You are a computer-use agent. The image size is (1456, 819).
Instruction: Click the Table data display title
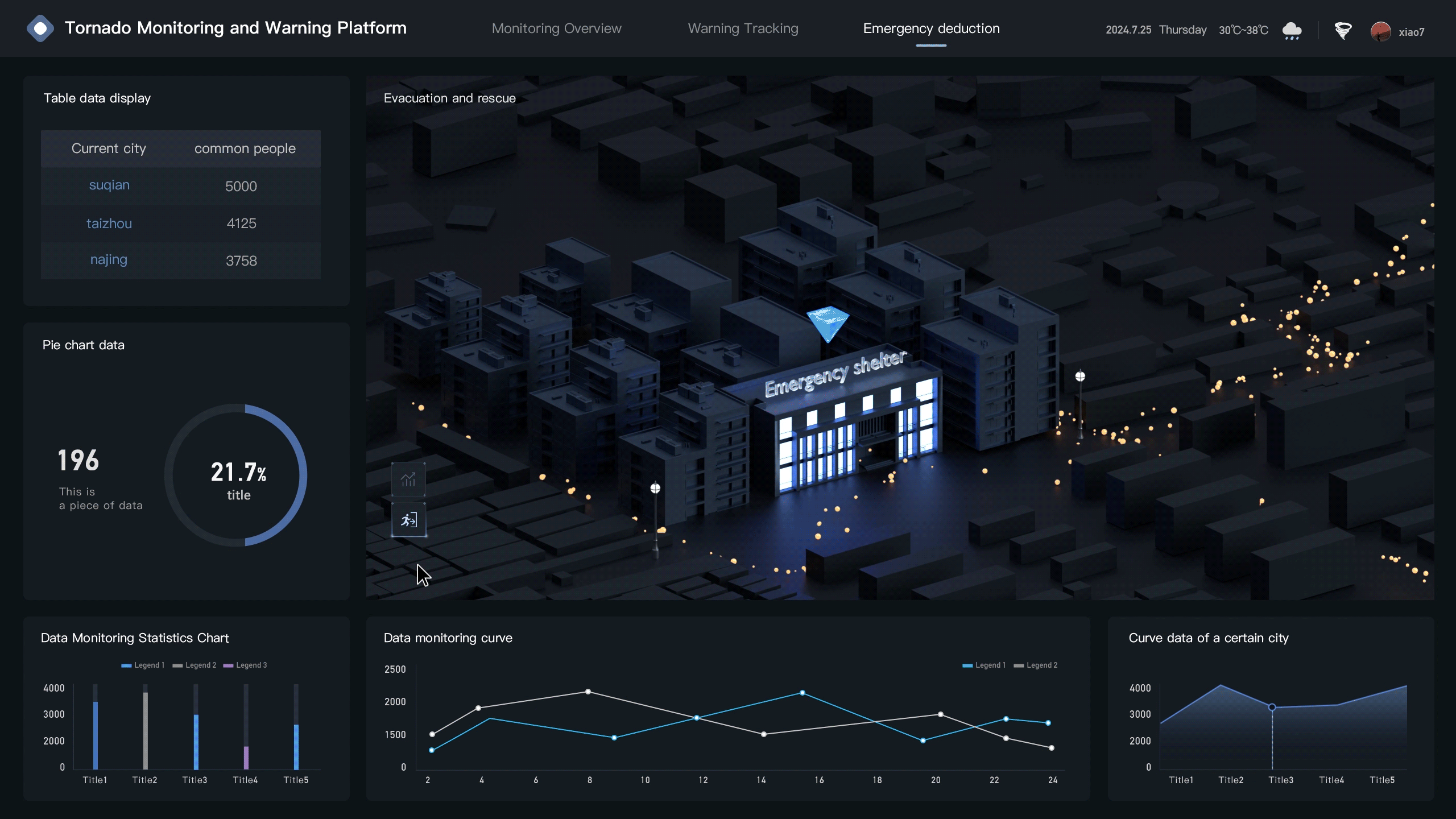pos(97,98)
